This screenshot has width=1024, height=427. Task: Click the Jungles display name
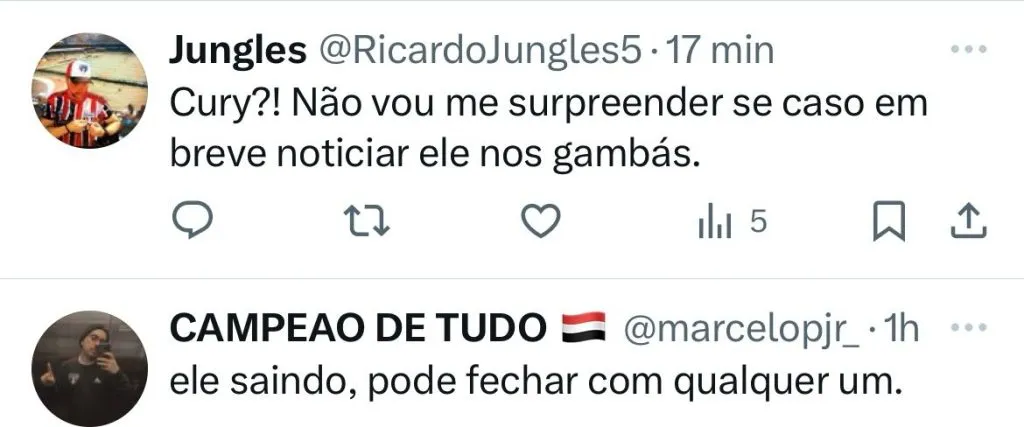click(238, 52)
